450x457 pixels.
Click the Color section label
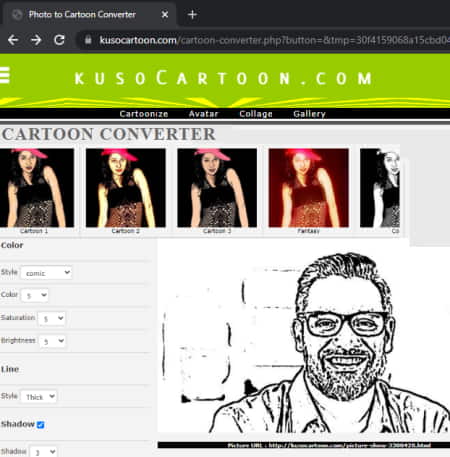12,245
